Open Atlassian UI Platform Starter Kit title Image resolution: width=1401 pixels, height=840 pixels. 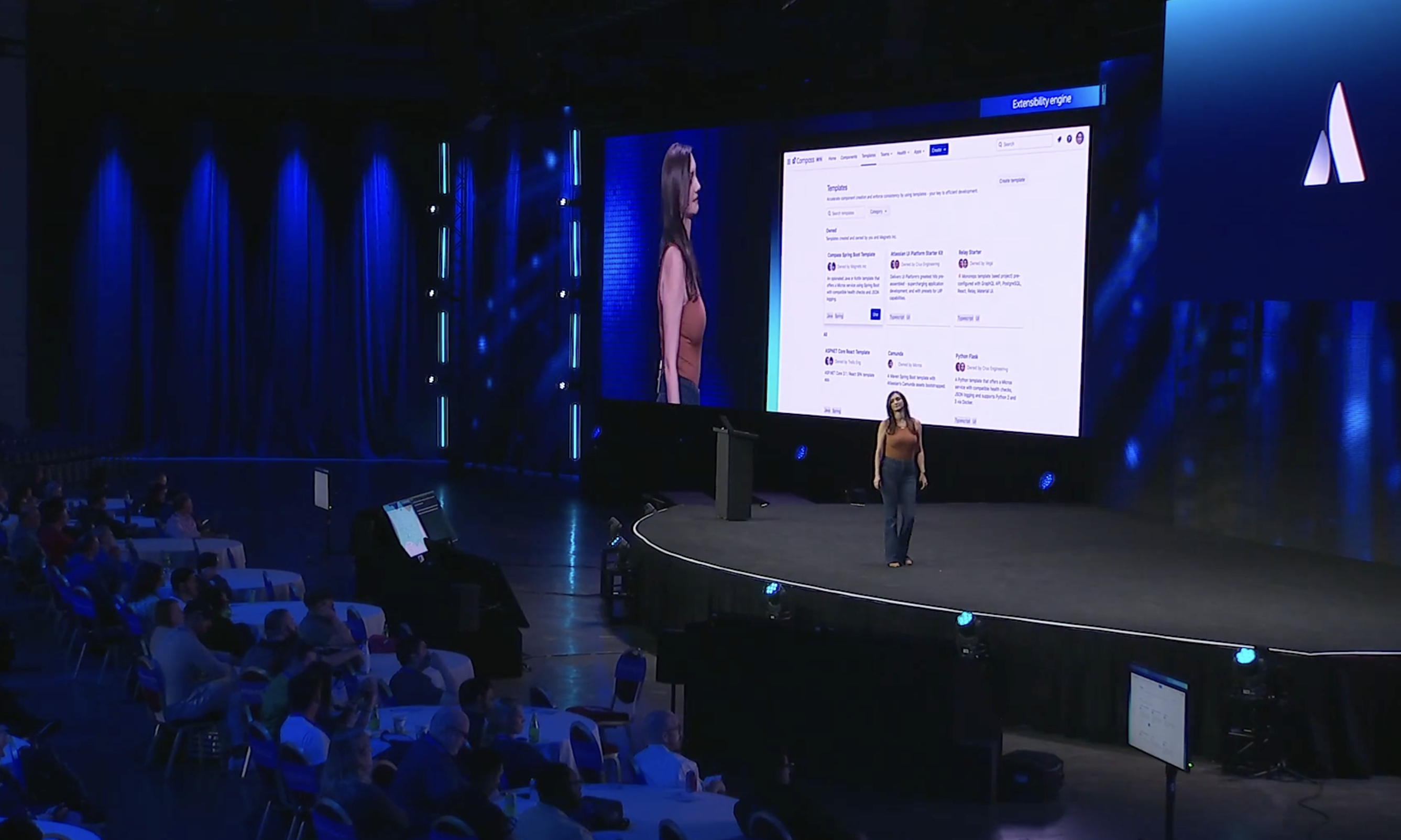[x=917, y=253]
